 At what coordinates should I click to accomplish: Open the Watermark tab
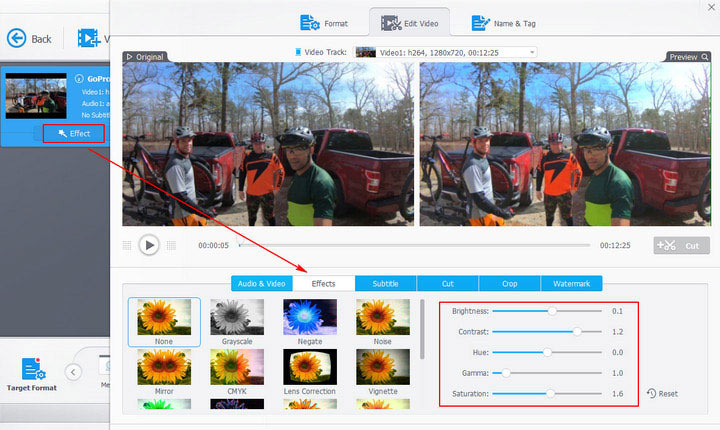572,283
